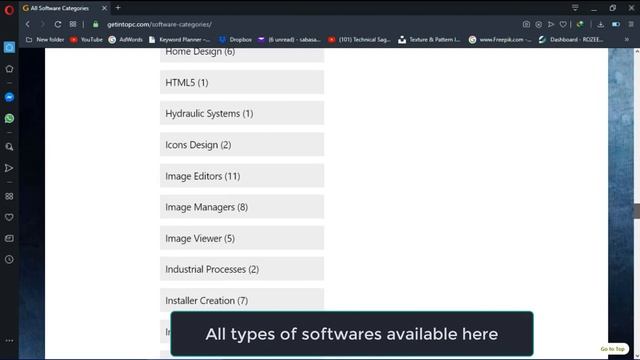Open Speed Dial grid icon in sidebar
The height and width of the screenshot is (360, 640).
9,196
